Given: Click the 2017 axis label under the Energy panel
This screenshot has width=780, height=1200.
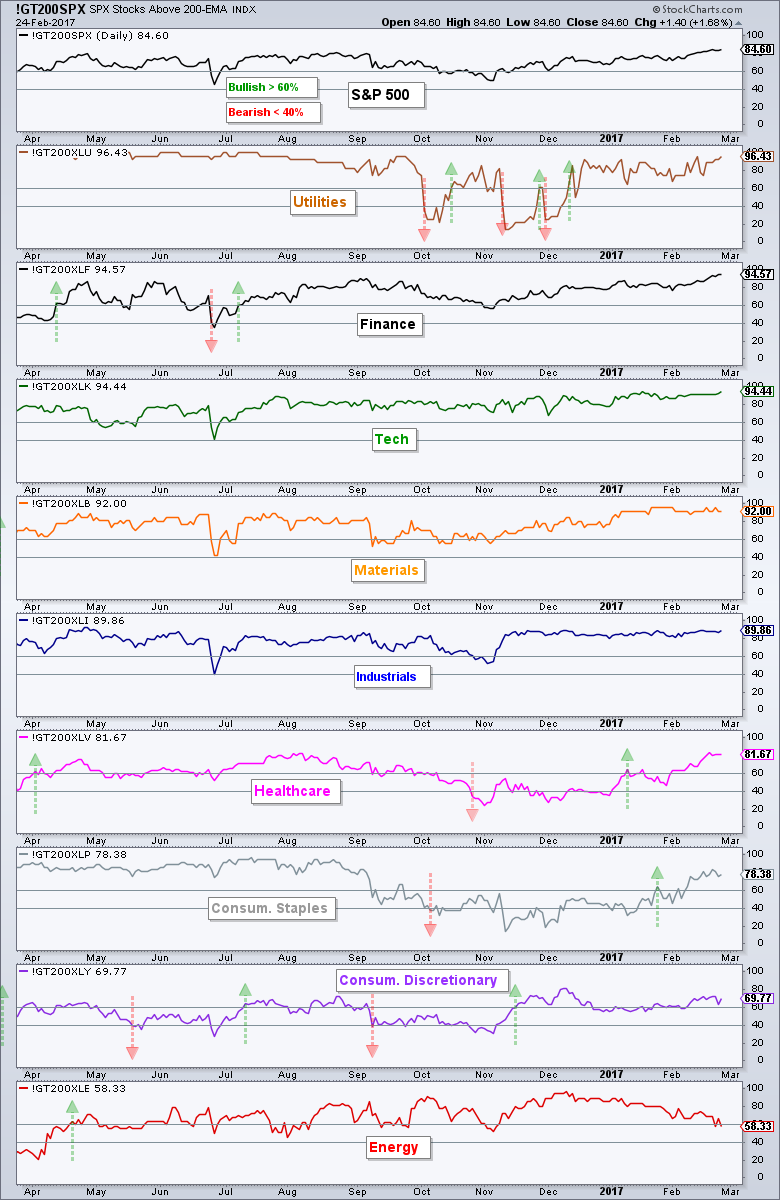Looking at the screenshot, I should click(612, 1191).
